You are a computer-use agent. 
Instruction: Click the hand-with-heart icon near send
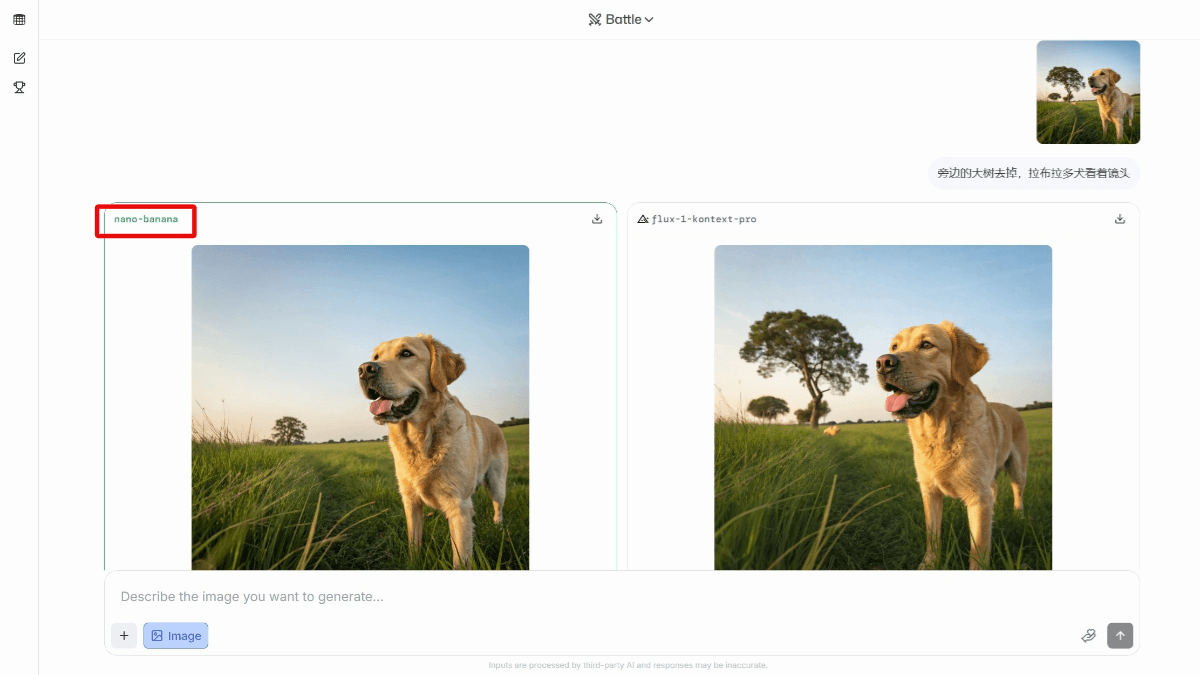click(x=1089, y=636)
